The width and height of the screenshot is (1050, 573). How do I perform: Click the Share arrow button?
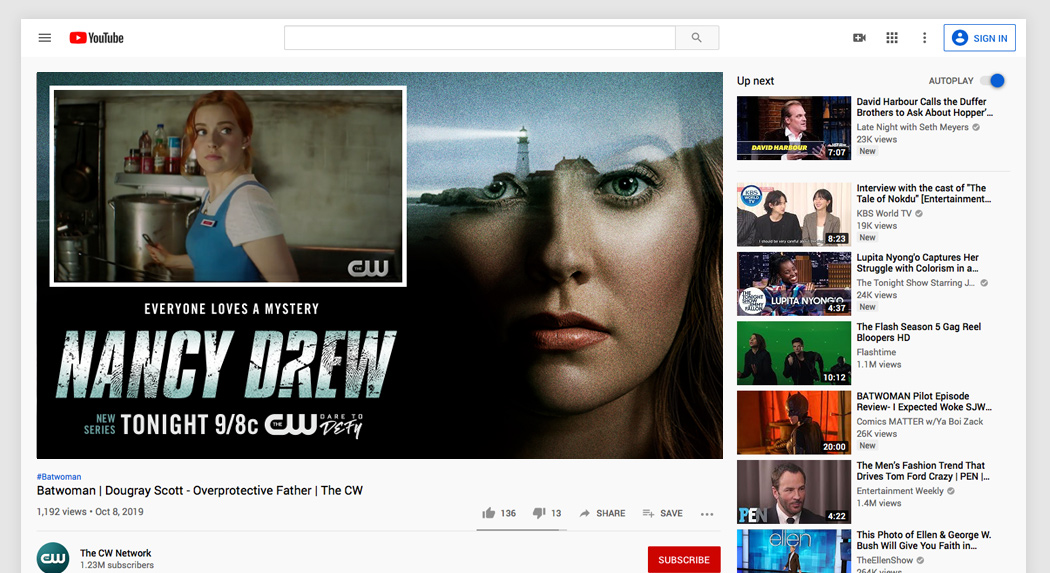point(602,513)
